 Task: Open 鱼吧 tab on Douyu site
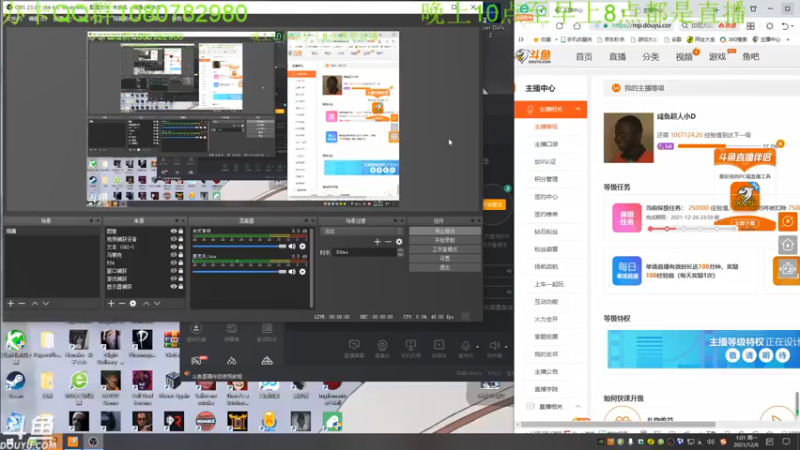coord(751,57)
